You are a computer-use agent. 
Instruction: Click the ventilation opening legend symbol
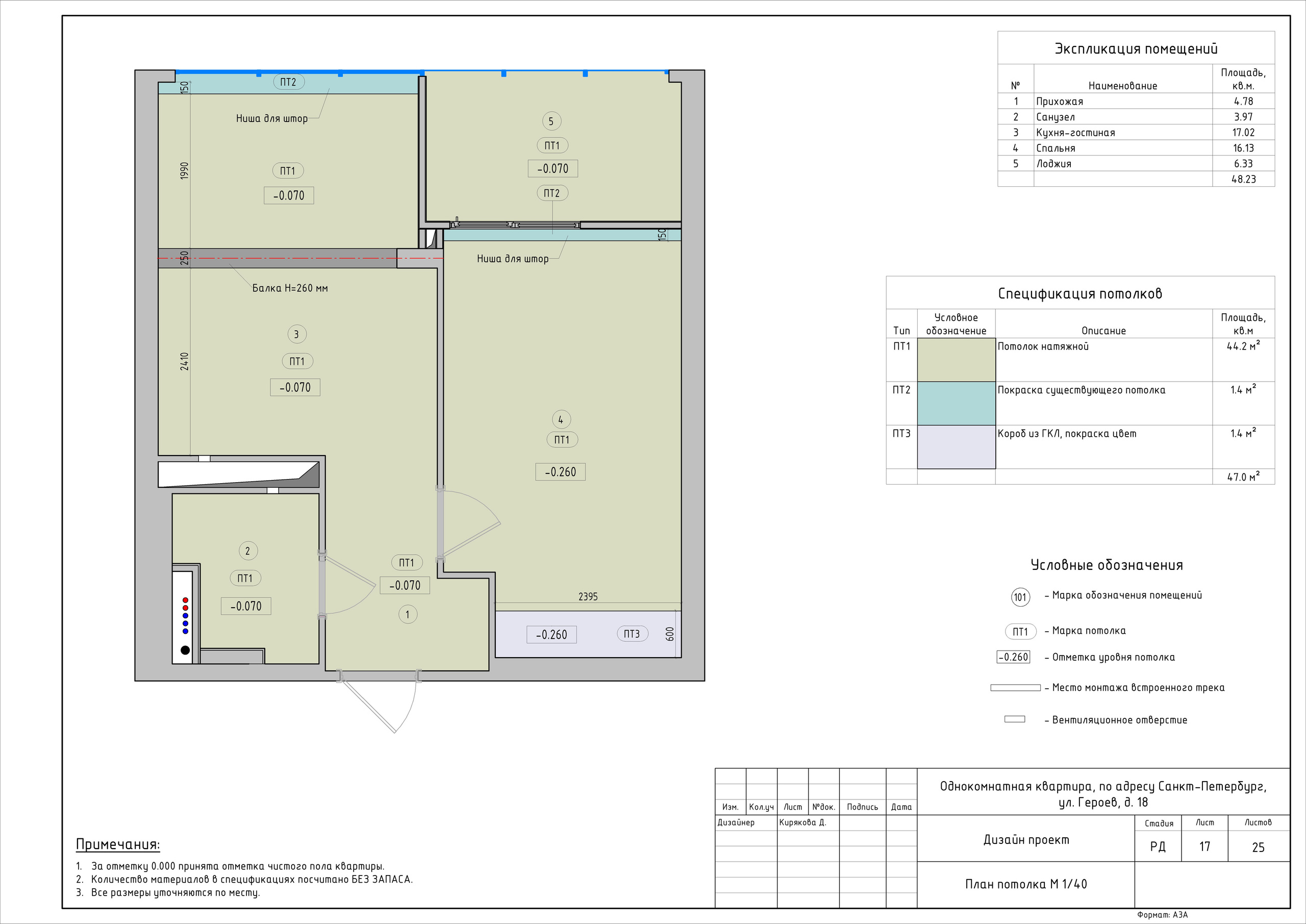[1014, 719]
